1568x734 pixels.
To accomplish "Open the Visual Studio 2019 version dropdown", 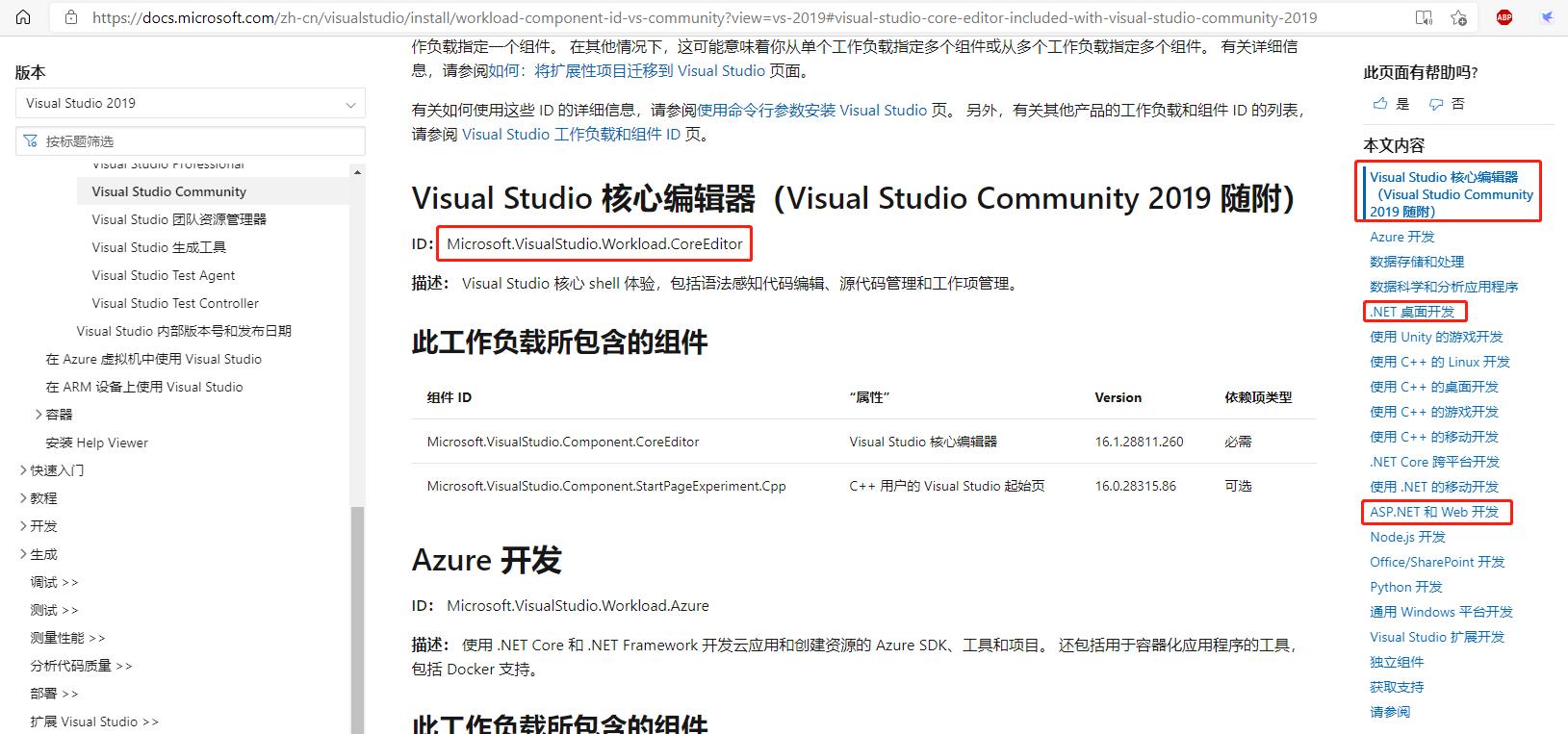I will [x=191, y=103].
